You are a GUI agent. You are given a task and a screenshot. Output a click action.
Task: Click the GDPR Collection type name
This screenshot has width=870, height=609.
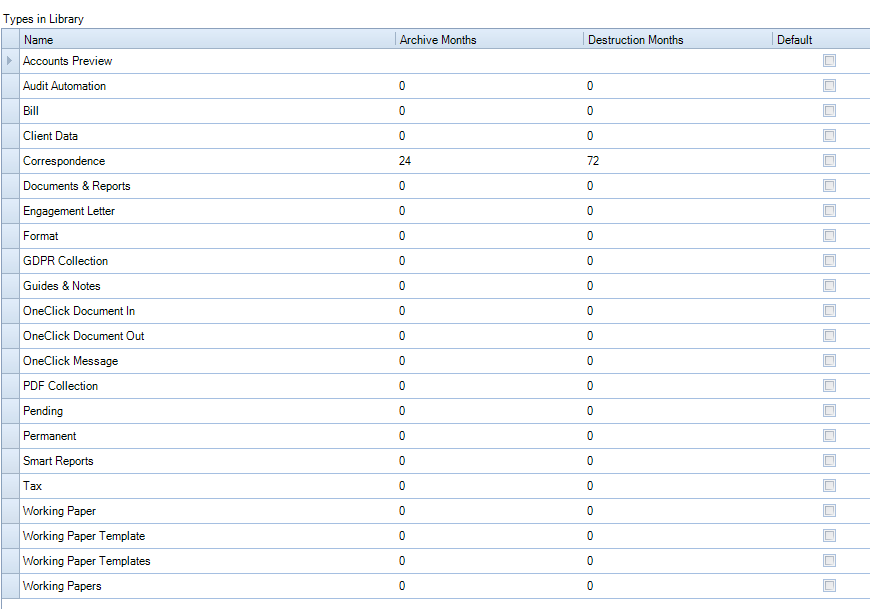point(65,261)
